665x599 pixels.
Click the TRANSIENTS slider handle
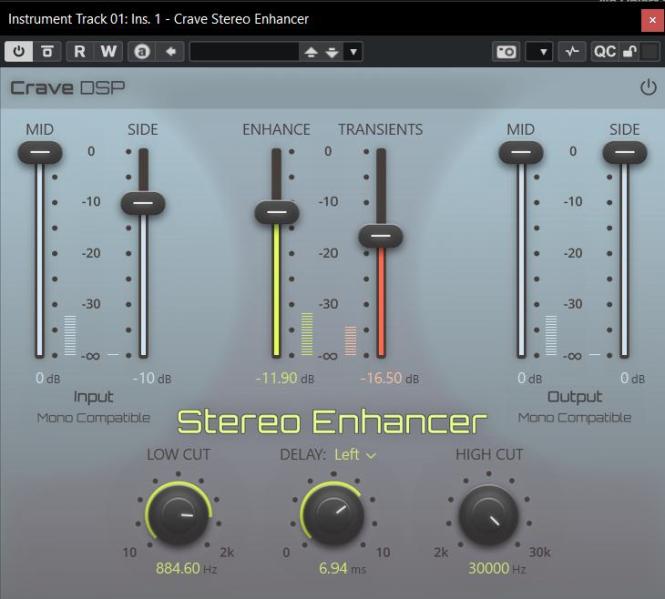coord(380,236)
